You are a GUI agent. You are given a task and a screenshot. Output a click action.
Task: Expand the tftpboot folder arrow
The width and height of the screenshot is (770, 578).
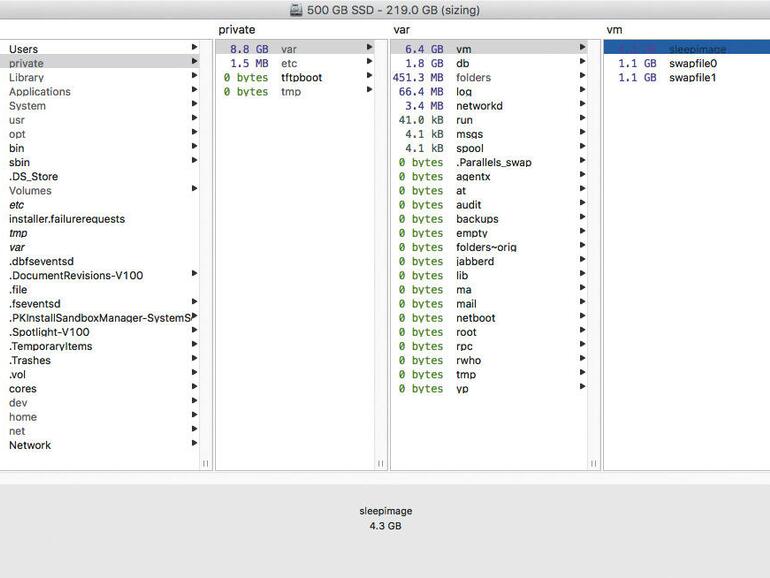click(x=369, y=75)
